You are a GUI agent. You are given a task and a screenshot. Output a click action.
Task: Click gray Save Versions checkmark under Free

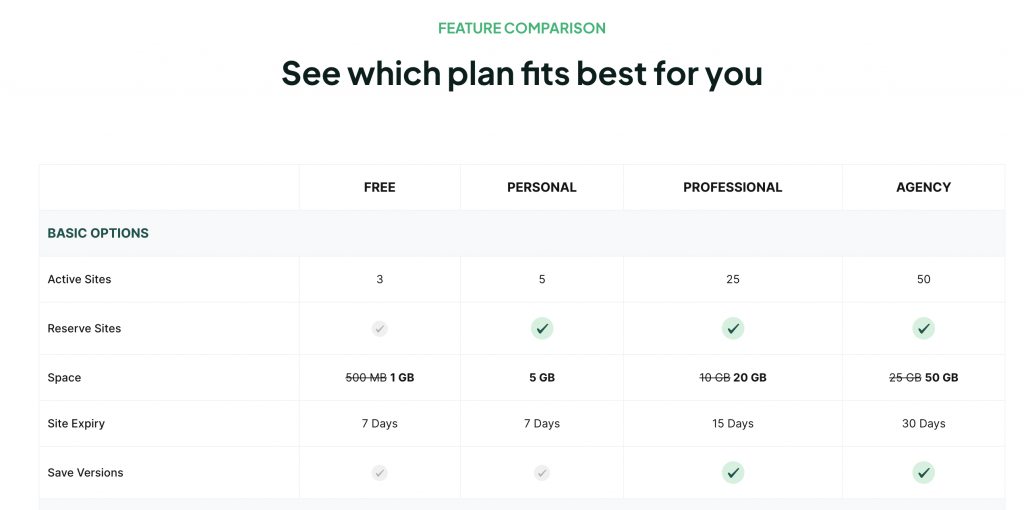click(x=379, y=472)
